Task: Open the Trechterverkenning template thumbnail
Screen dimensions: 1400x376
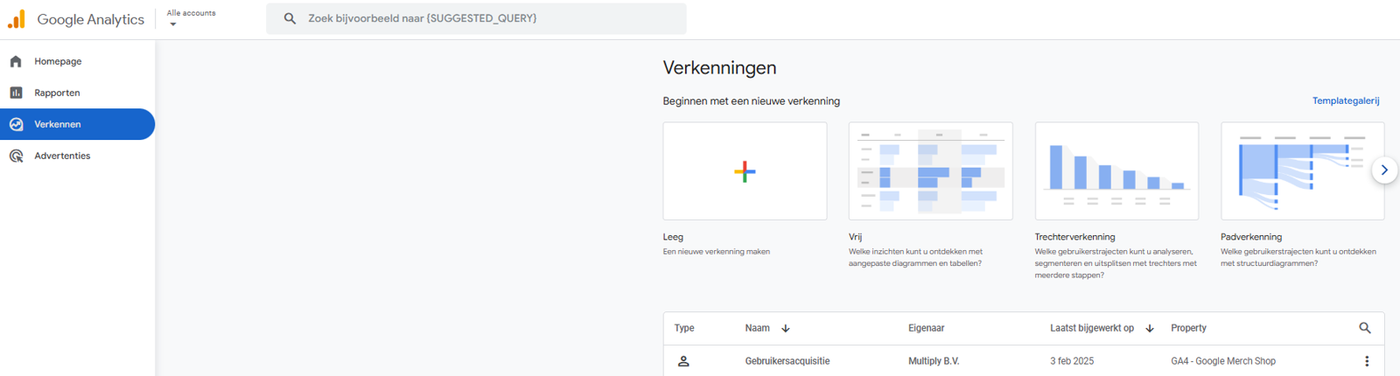Action: [1117, 171]
